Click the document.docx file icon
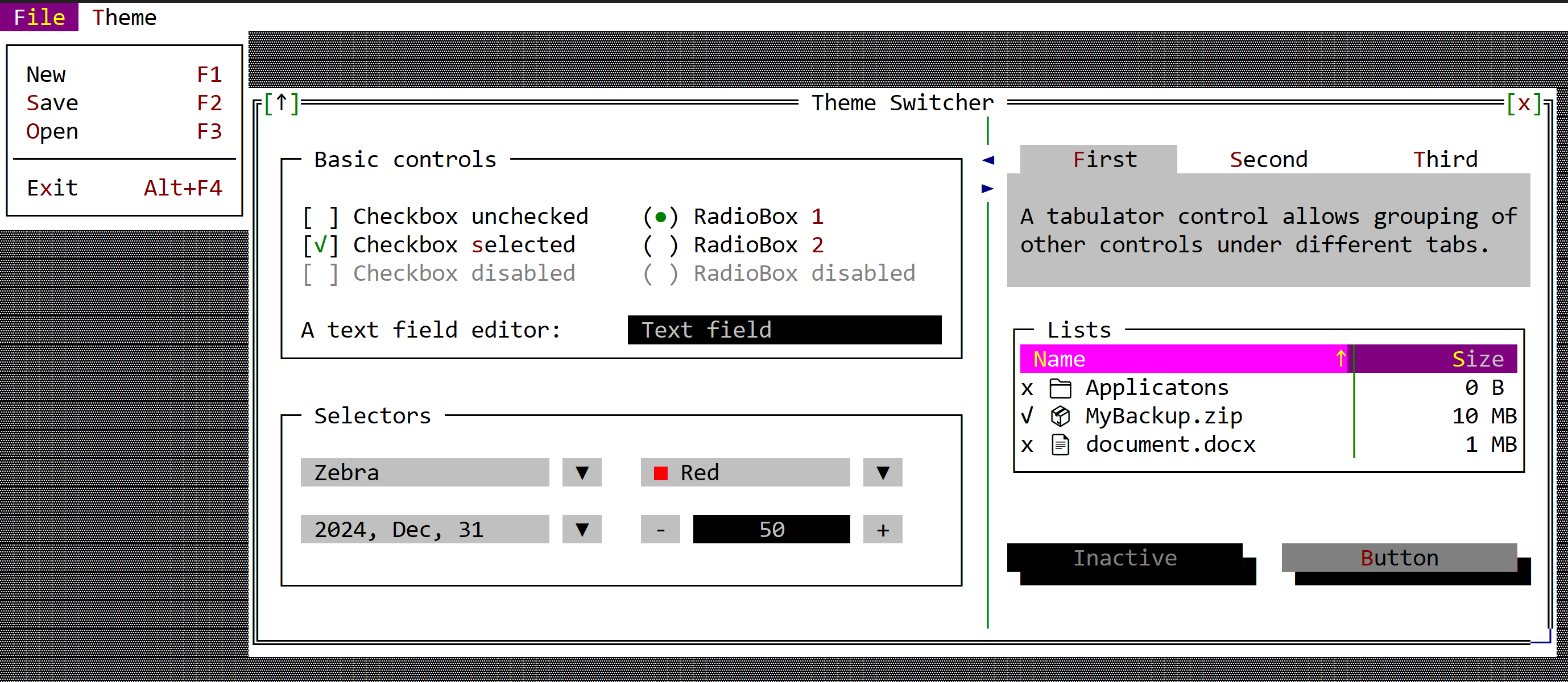This screenshot has width=1568, height=682. 1060,445
